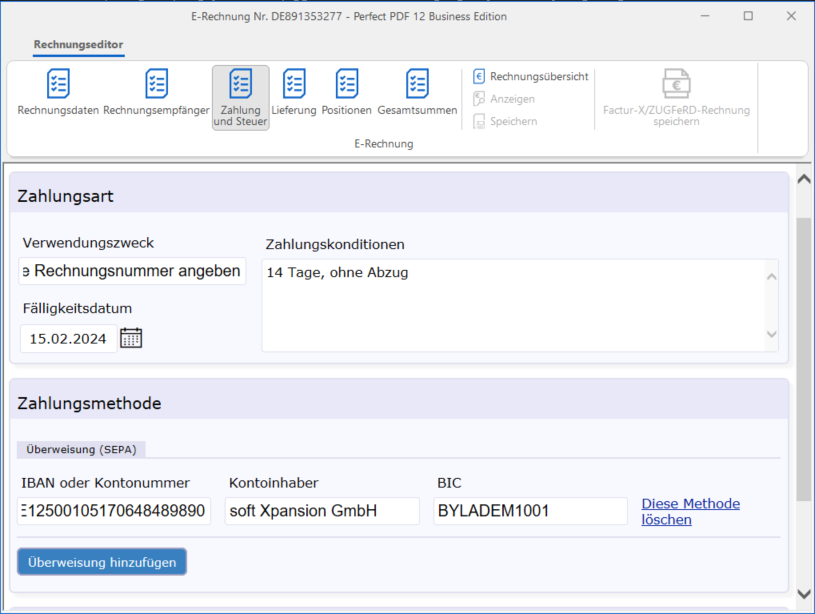Select the Überweisung (SEPA) tab
The image size is (815, 614).
pyautogui.click(x=81, y=449)
